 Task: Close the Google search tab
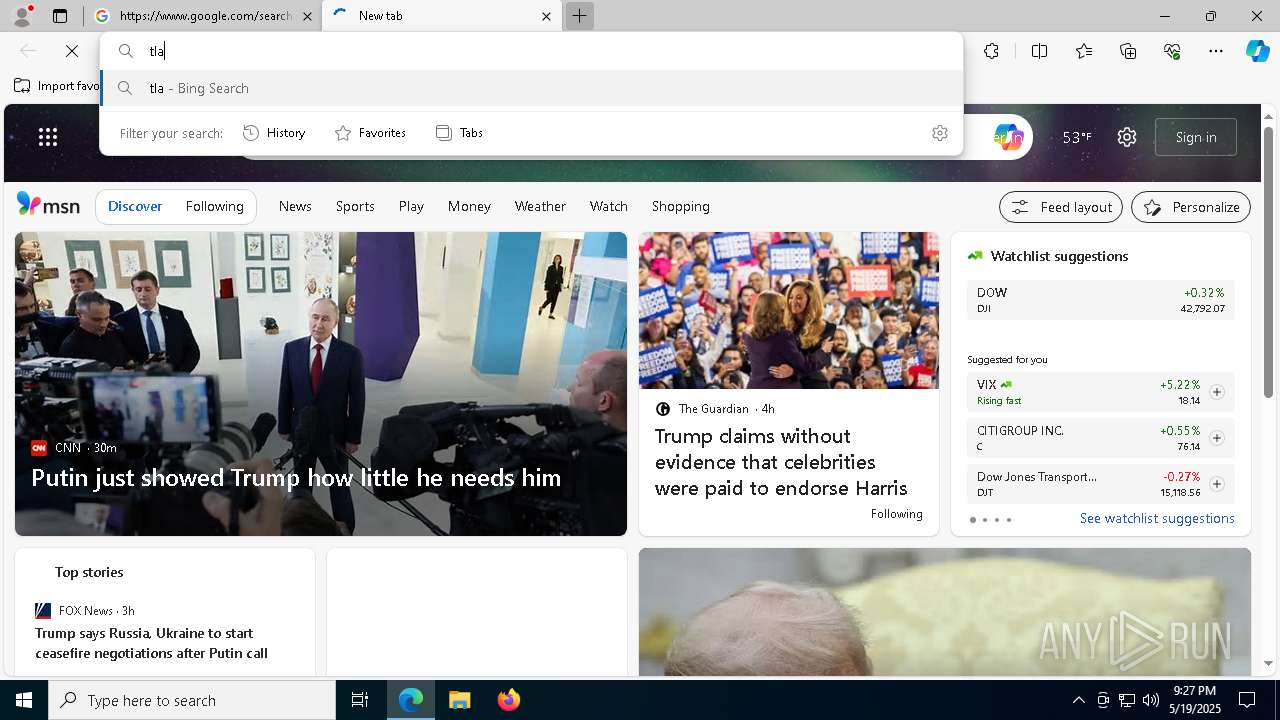click(x=307, y=16)
